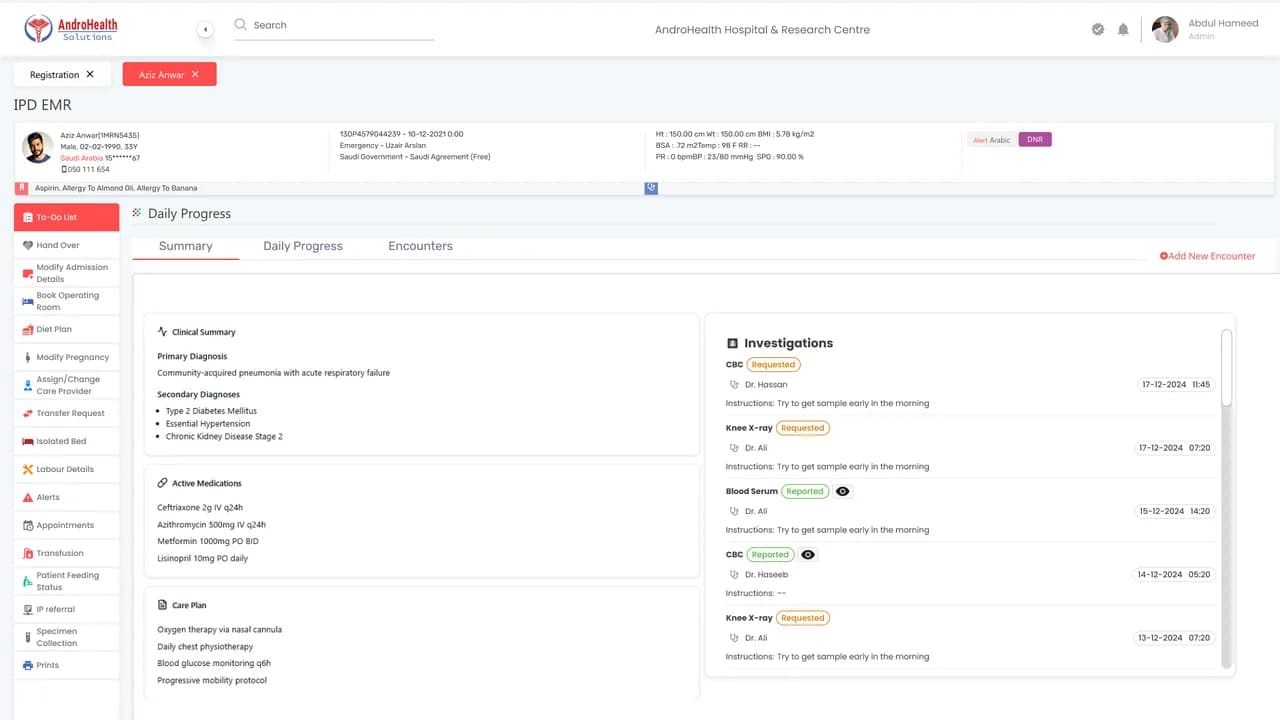The height and width of the screenshot is (720, 1280).
Task: Click the 17-12-2024 11:45 timestamp
Action: (x=1177, y=384)
